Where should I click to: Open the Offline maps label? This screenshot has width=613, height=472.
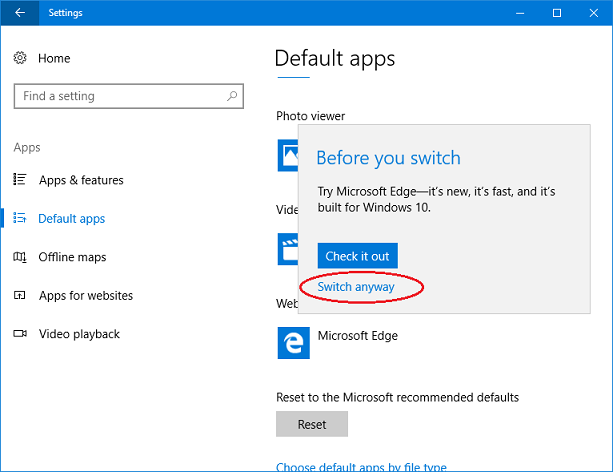point(72,257)
